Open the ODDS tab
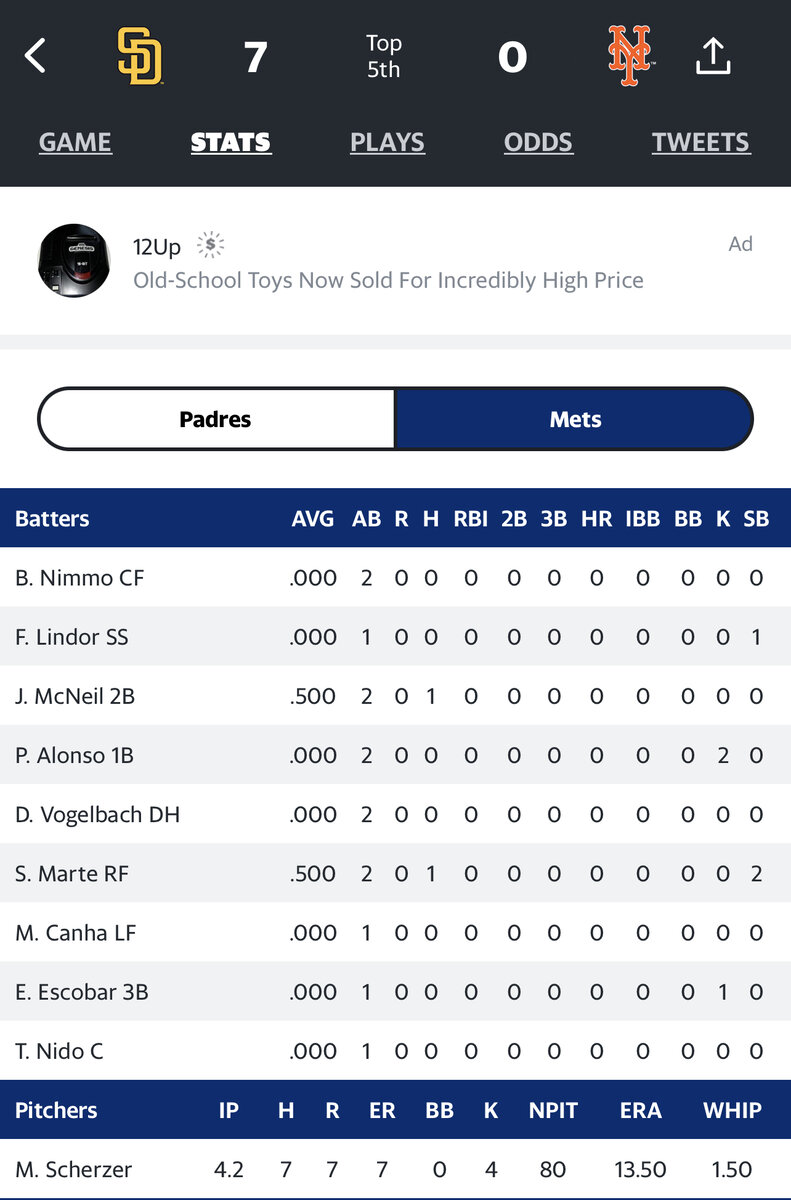The image size is (791, 1200). coord(538,143)
